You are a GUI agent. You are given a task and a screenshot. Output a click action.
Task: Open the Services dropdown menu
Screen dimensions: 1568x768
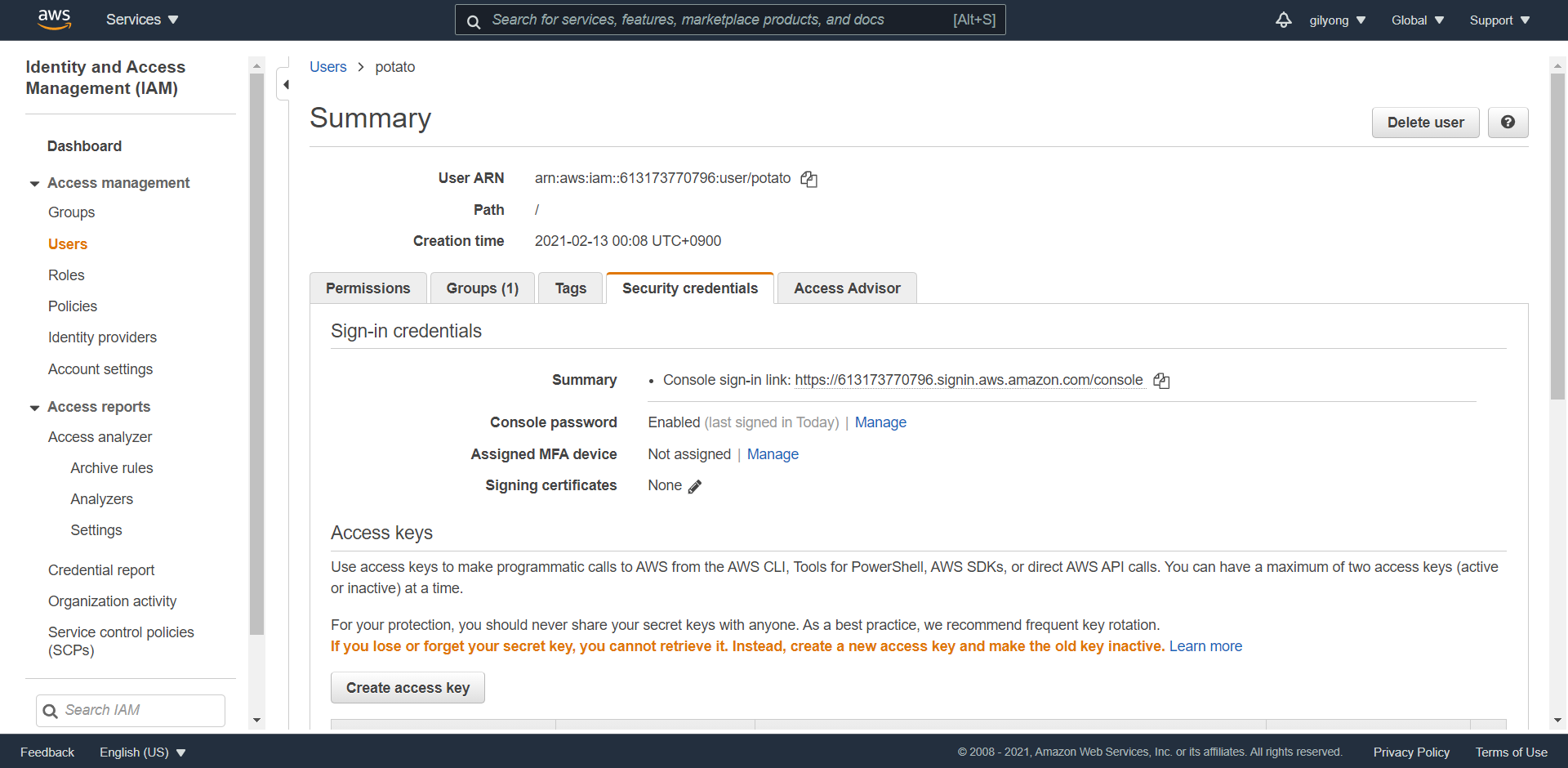(142, 20)
